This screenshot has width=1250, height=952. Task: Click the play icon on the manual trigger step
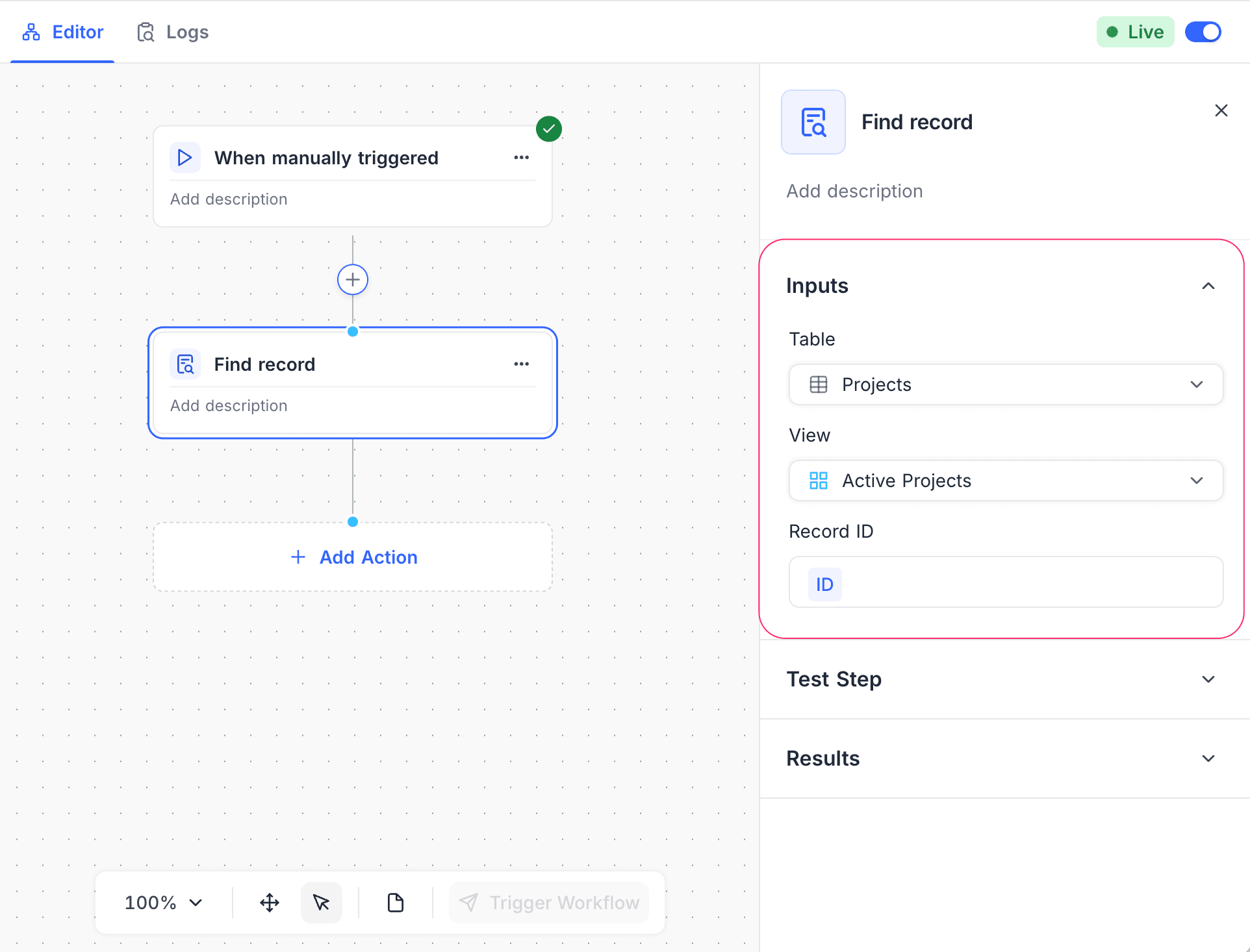tap(185, 157)
